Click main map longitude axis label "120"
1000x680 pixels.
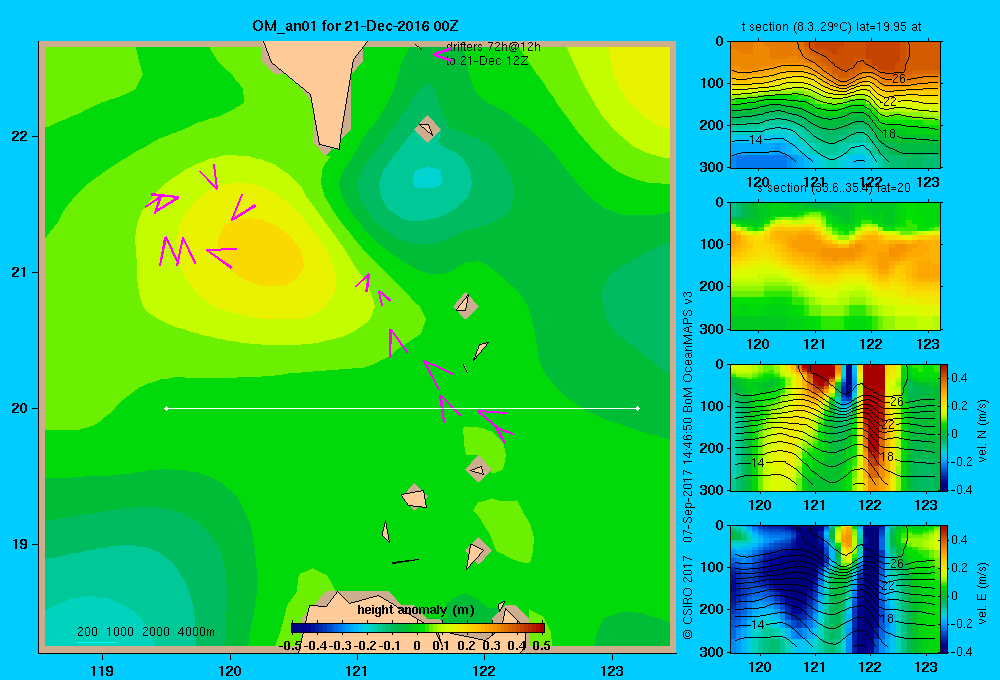[x=230, y=670]
